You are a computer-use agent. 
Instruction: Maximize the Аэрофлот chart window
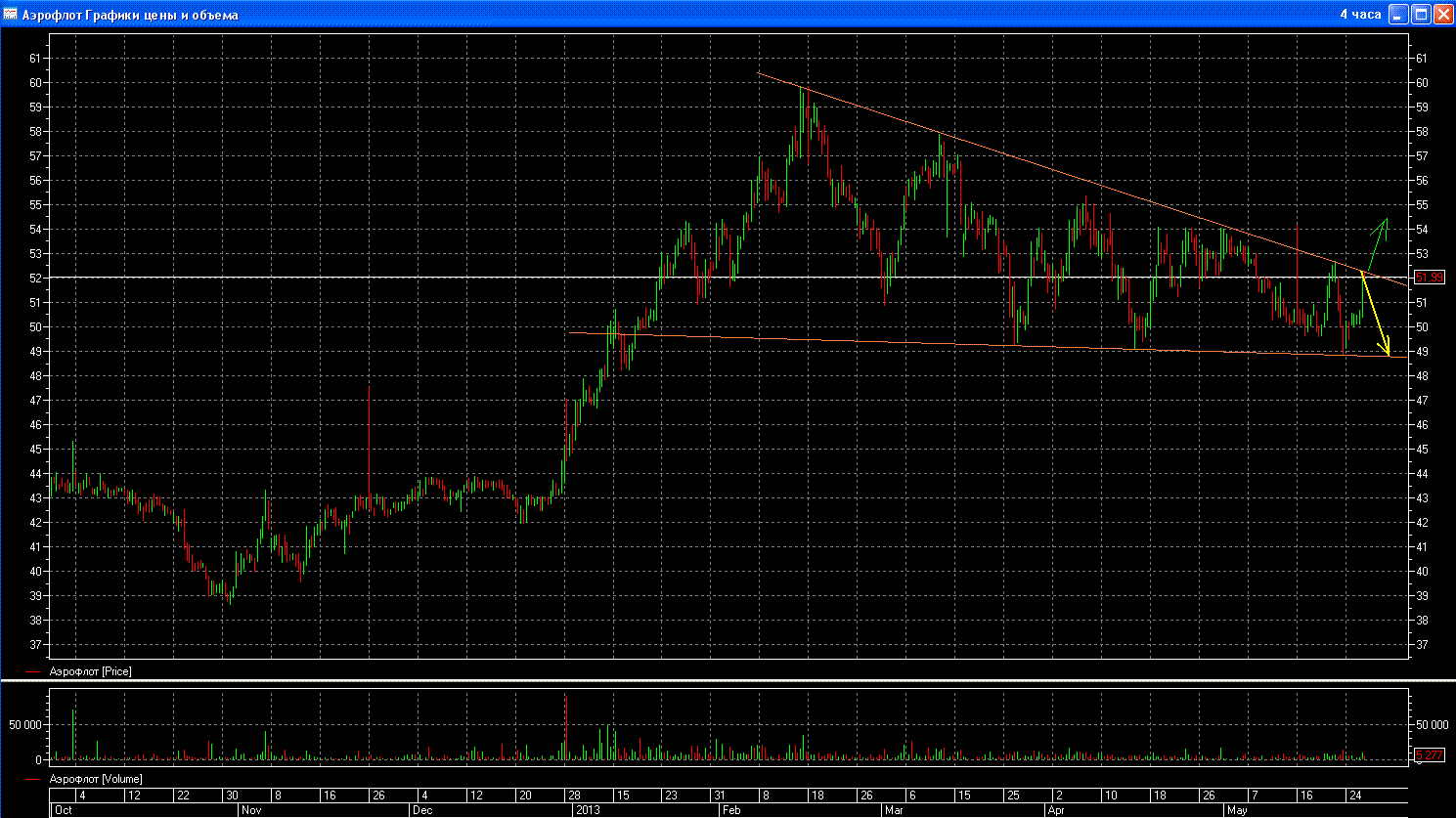point(1421,14)
